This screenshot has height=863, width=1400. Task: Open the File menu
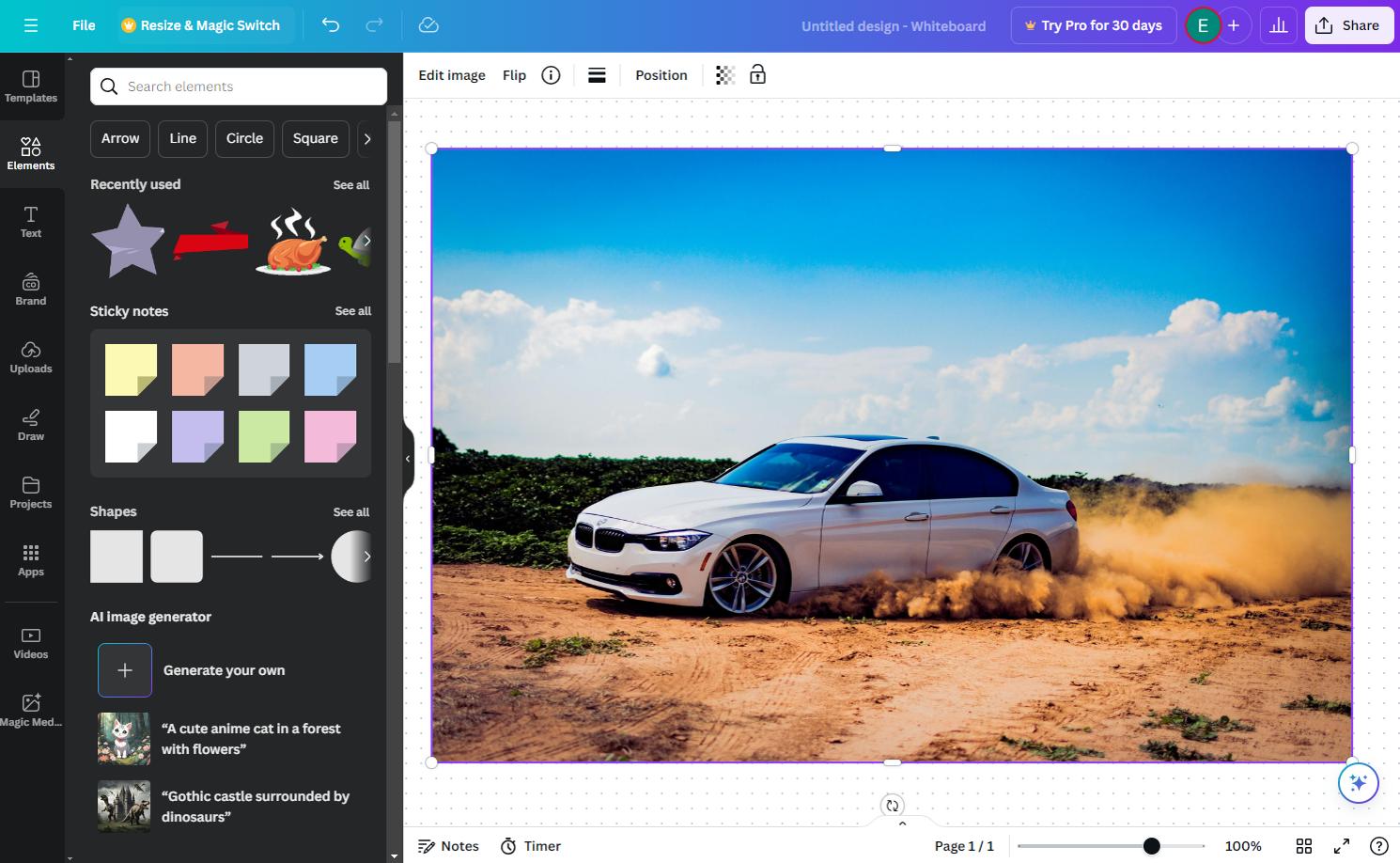83,25
